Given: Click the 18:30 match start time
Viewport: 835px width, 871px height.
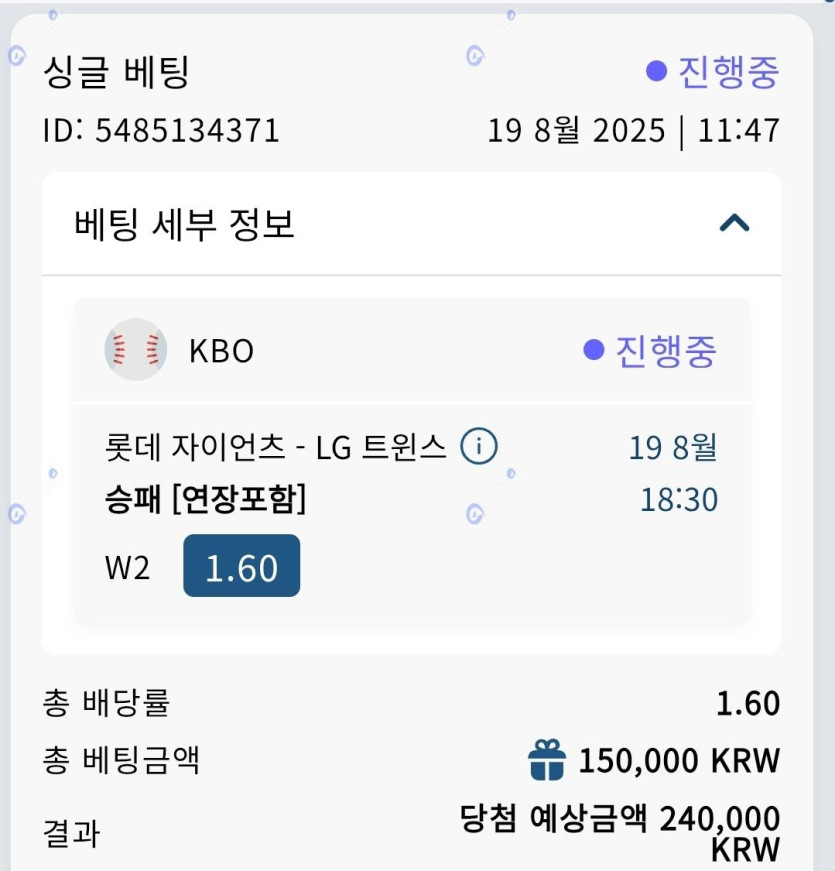Looking at the screenshot, I should (x=679, y=499).
